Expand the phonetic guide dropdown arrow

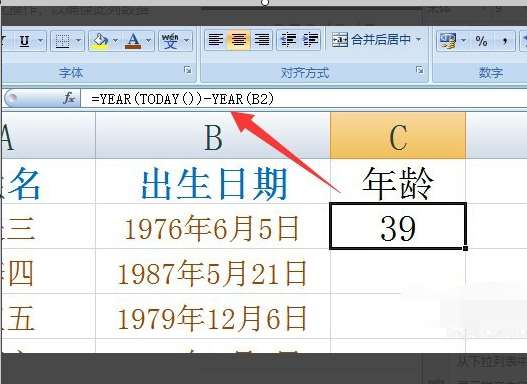[x=187, y=41]
